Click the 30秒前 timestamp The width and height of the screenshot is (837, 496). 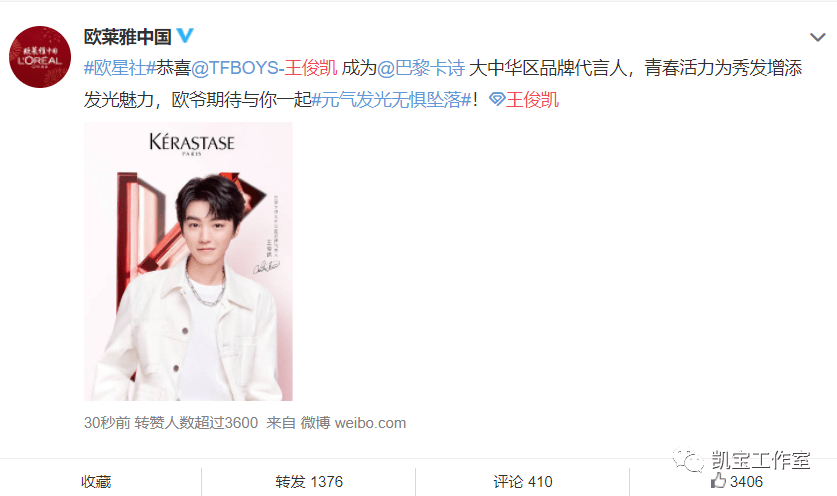click(x=107, y=423)
